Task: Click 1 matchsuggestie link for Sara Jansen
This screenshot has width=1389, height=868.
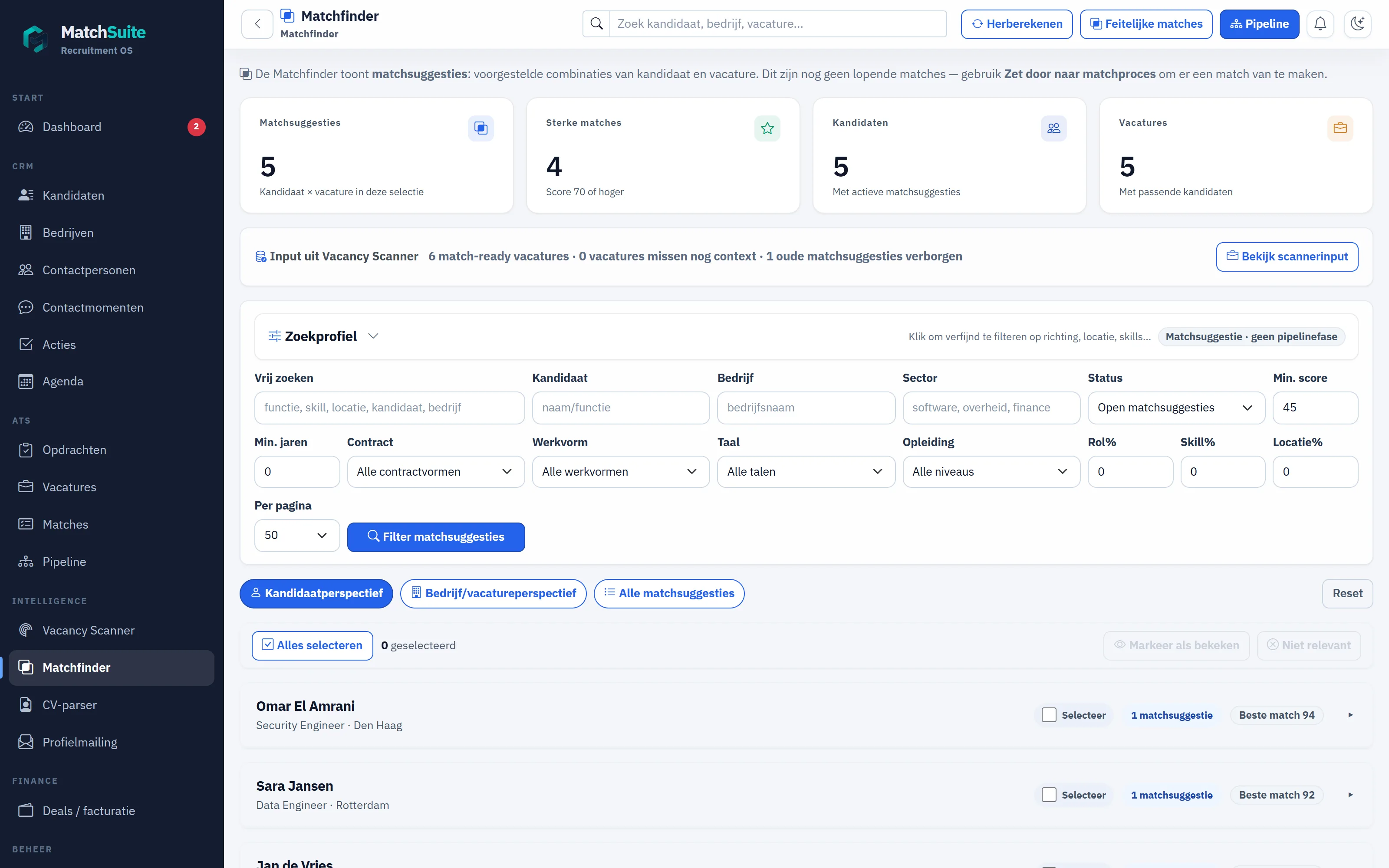Action: pos(1172,795)
